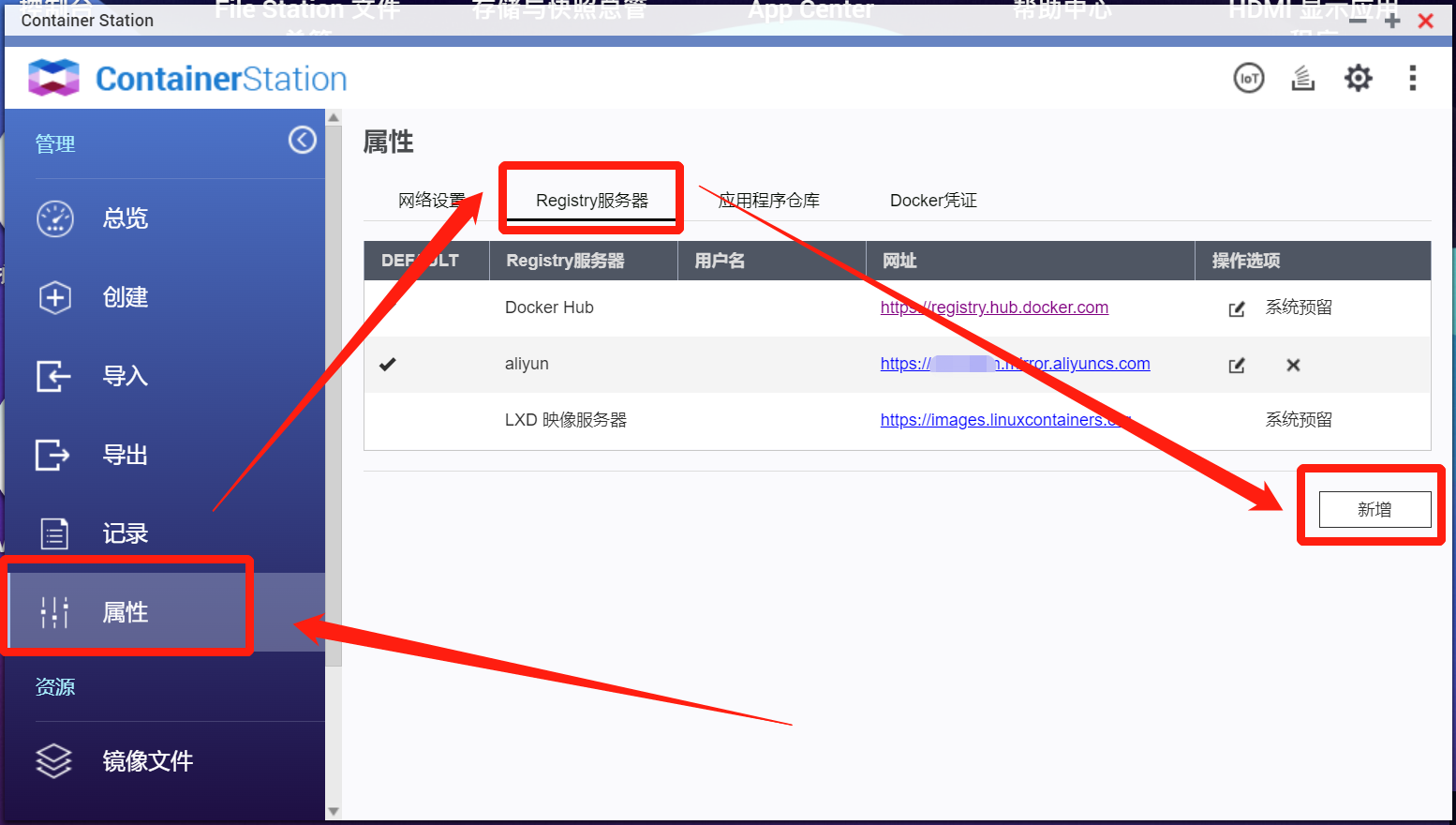The width and height of the screenshot is (1456, 825).
Task: Switch to the Docker凭证 tab
Action: click(x=933, y=201)
